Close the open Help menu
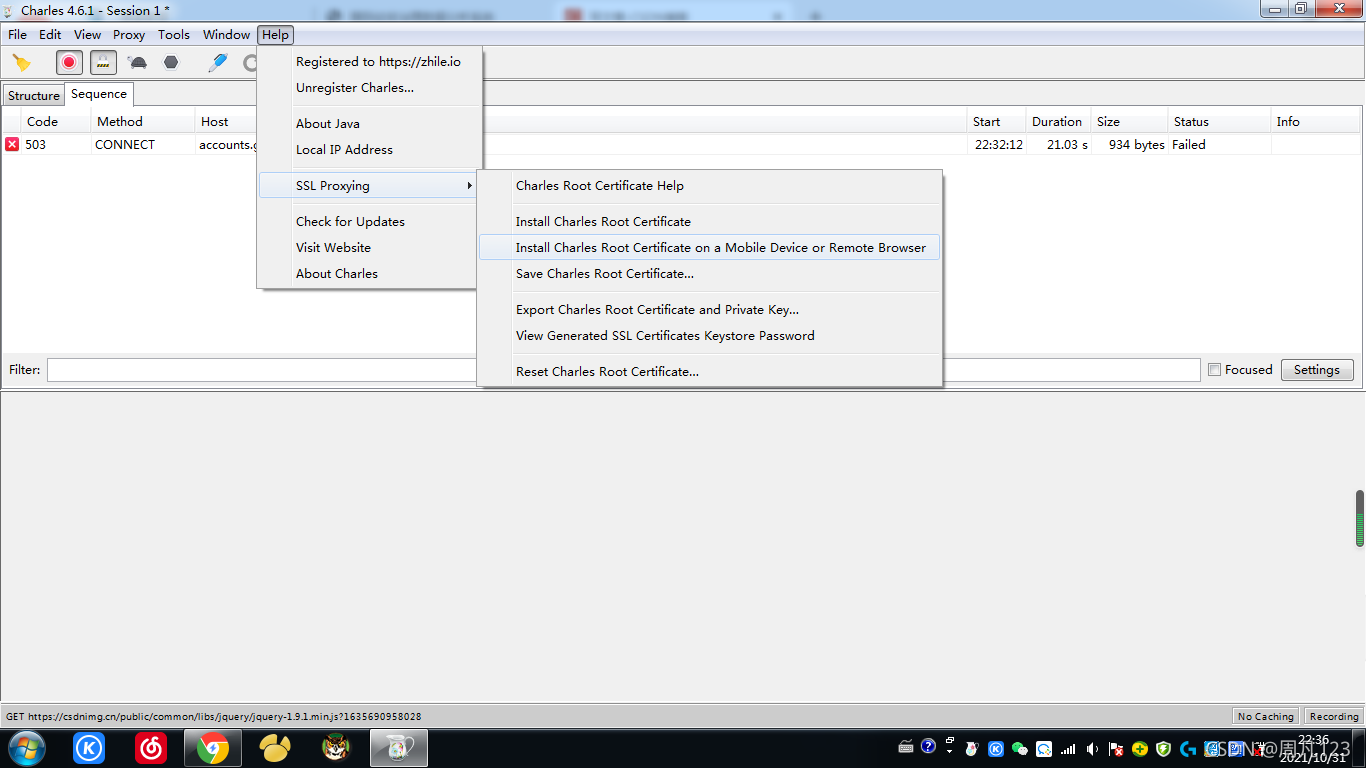Screen dimensions: 1366x768 [x=275, y=34]
